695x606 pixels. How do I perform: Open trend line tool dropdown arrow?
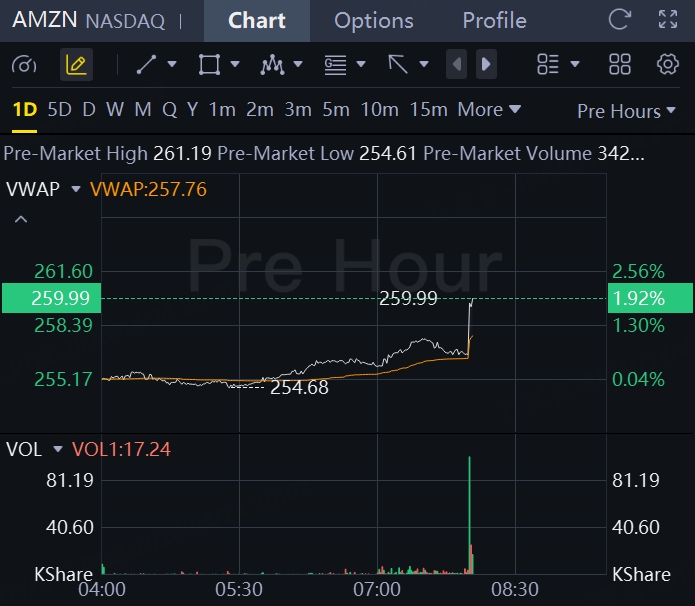click(172, 65)
